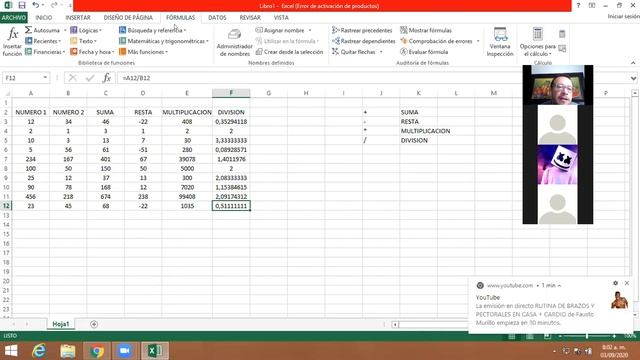Screen dimensions: 640x360
Task: Open Zoom from taskbar
Action: click(125, 351)
